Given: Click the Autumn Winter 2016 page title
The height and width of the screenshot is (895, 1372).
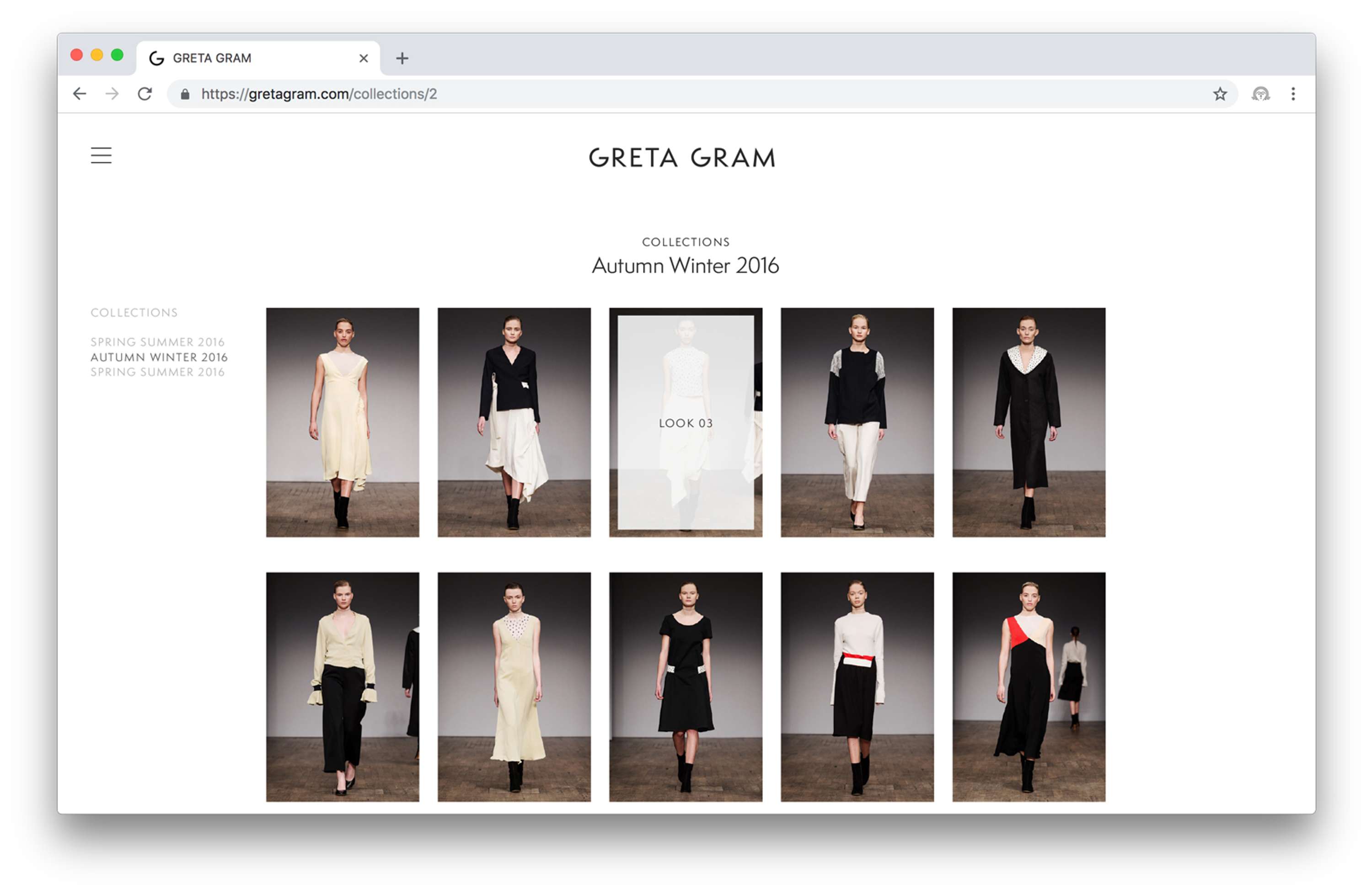Looking at the screenshot, I should pos(686,266).
